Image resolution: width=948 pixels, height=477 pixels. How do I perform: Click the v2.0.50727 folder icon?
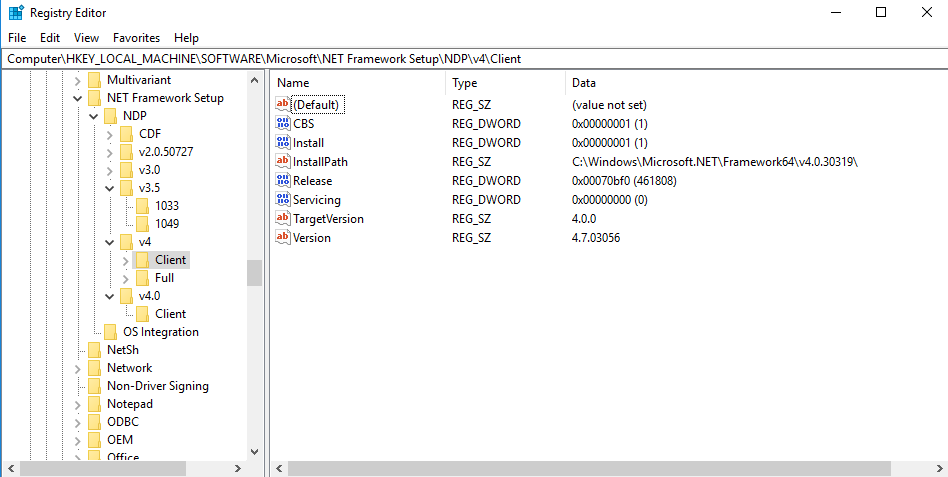[126, 152]
